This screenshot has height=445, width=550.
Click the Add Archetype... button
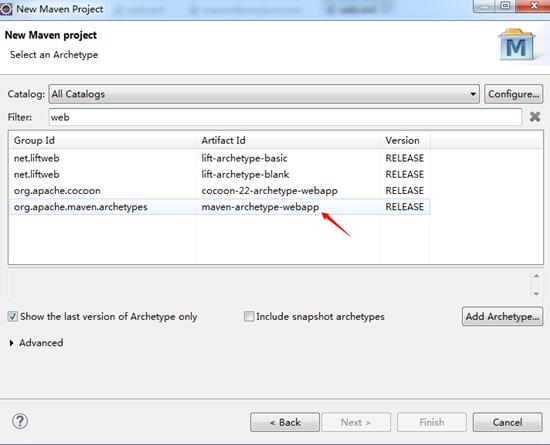click(502, 317)
